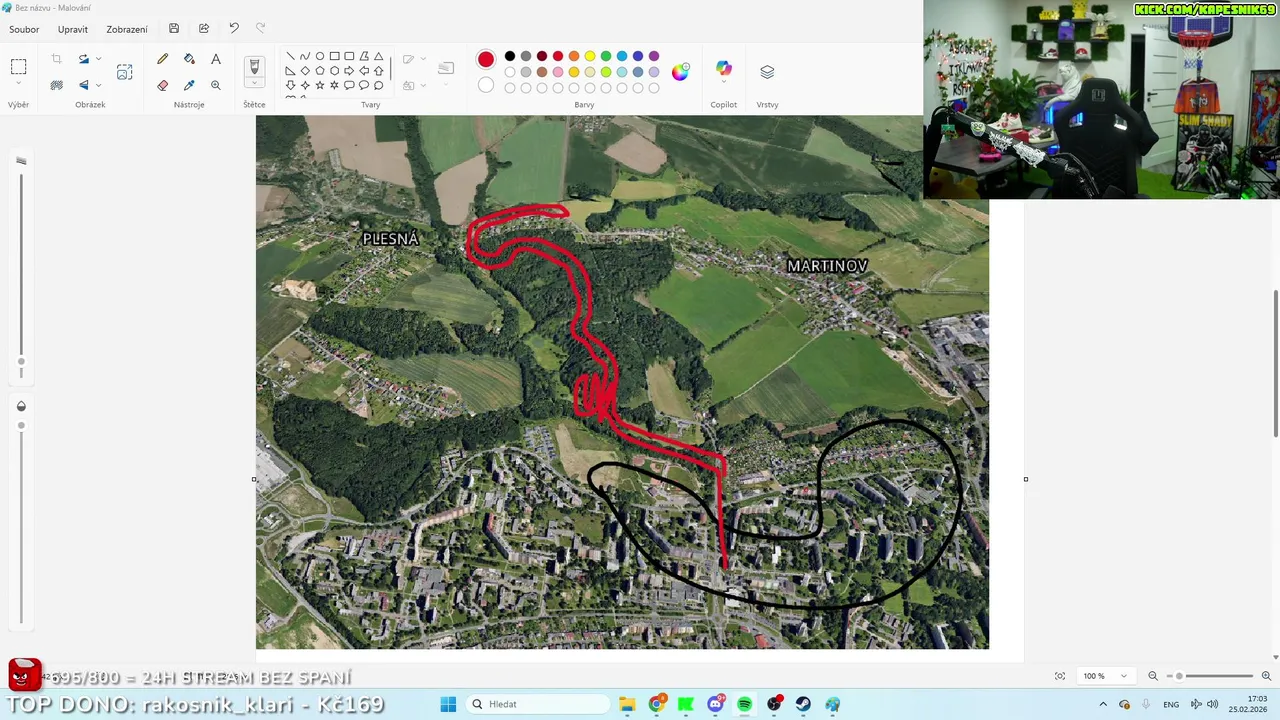
Task: Select the Text tool
Action: tap(215, 59)
